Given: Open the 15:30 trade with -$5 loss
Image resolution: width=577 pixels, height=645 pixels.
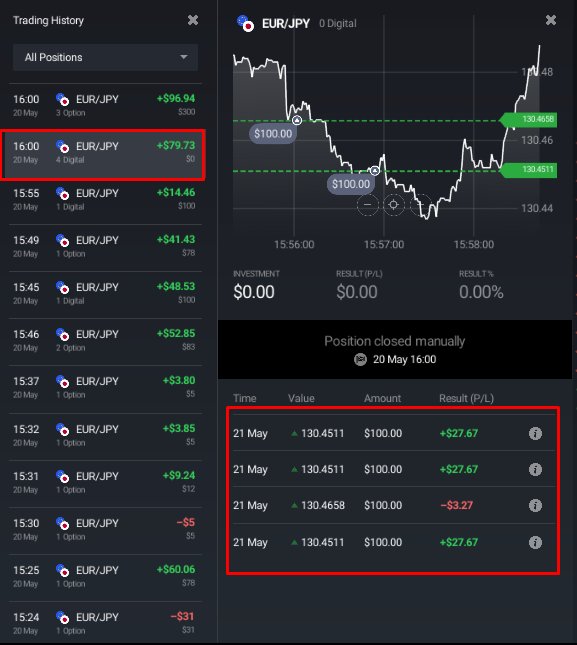Looking at the screenshot, I should point(105,530).
